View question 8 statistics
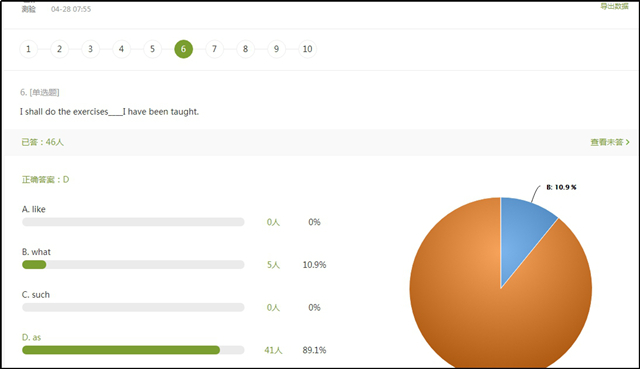The width and height of the screenshot is (640, 369). [x=245, y=49]
